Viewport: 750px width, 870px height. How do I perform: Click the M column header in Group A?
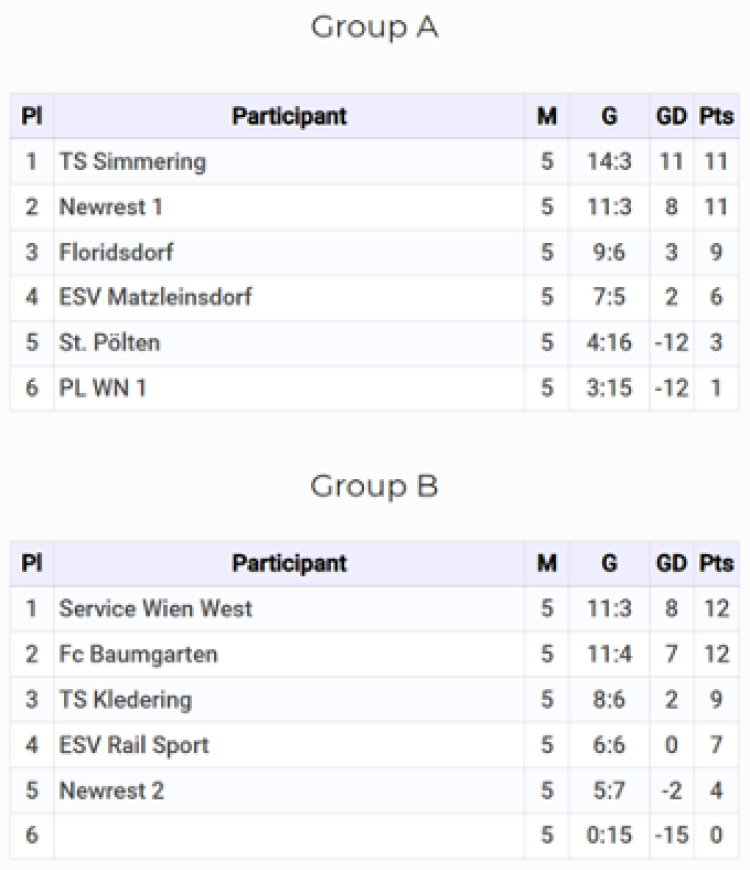[547, 117]
